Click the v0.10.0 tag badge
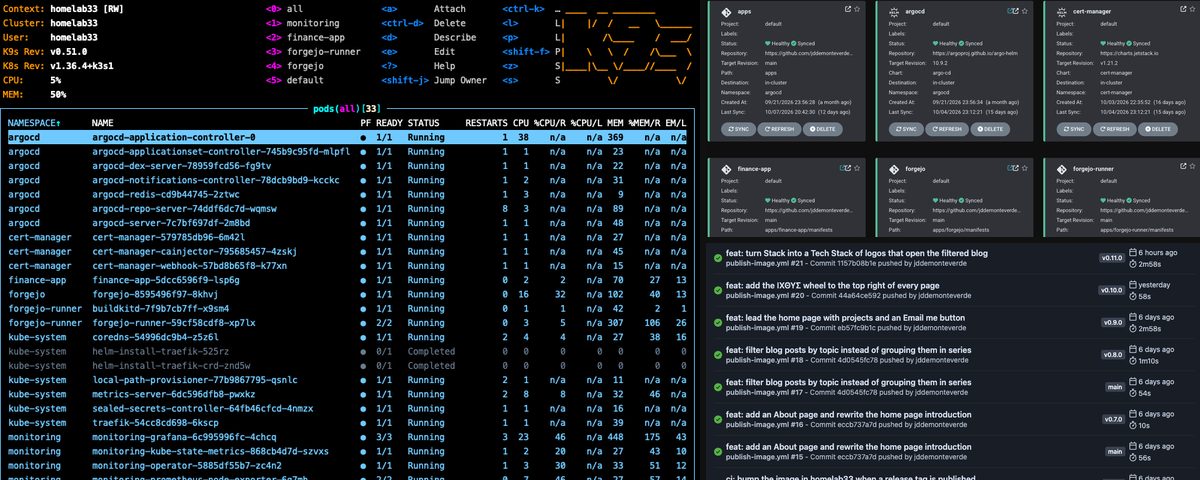 [x=1112, y=290]
